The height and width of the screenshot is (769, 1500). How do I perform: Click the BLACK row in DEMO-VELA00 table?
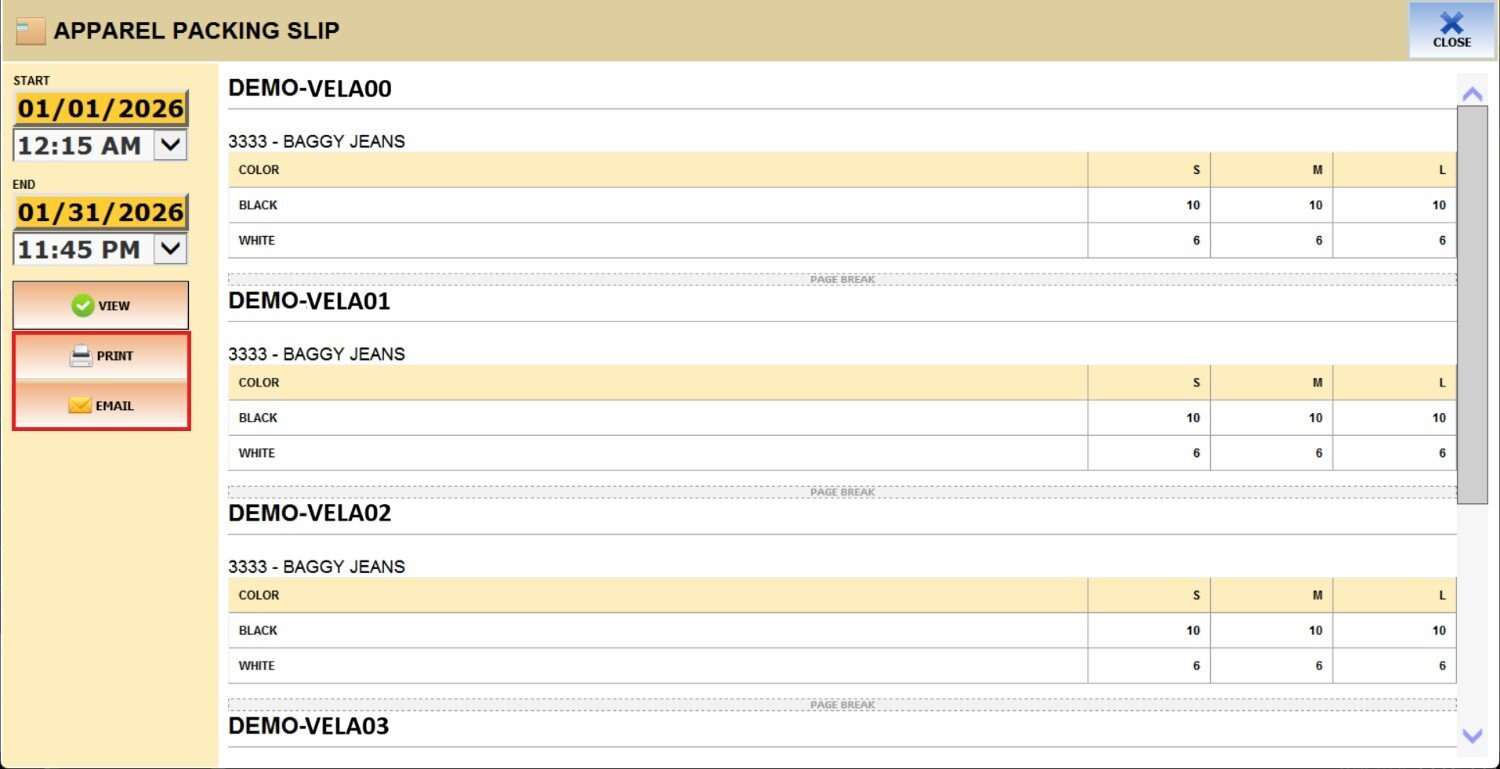click(x=258, y=205)
